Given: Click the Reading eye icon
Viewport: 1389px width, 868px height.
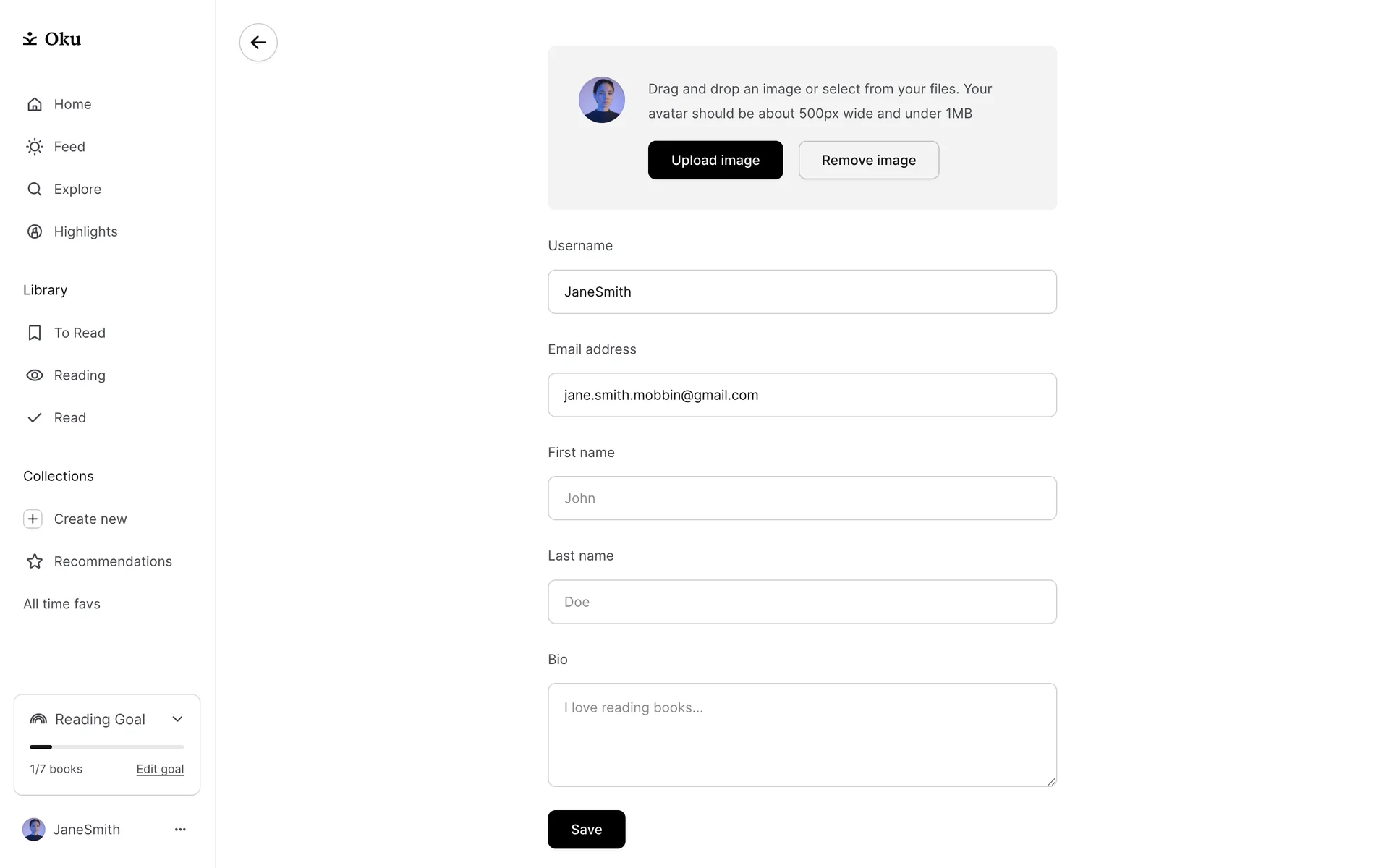Looking at the screenshot, I should [35, 375].
